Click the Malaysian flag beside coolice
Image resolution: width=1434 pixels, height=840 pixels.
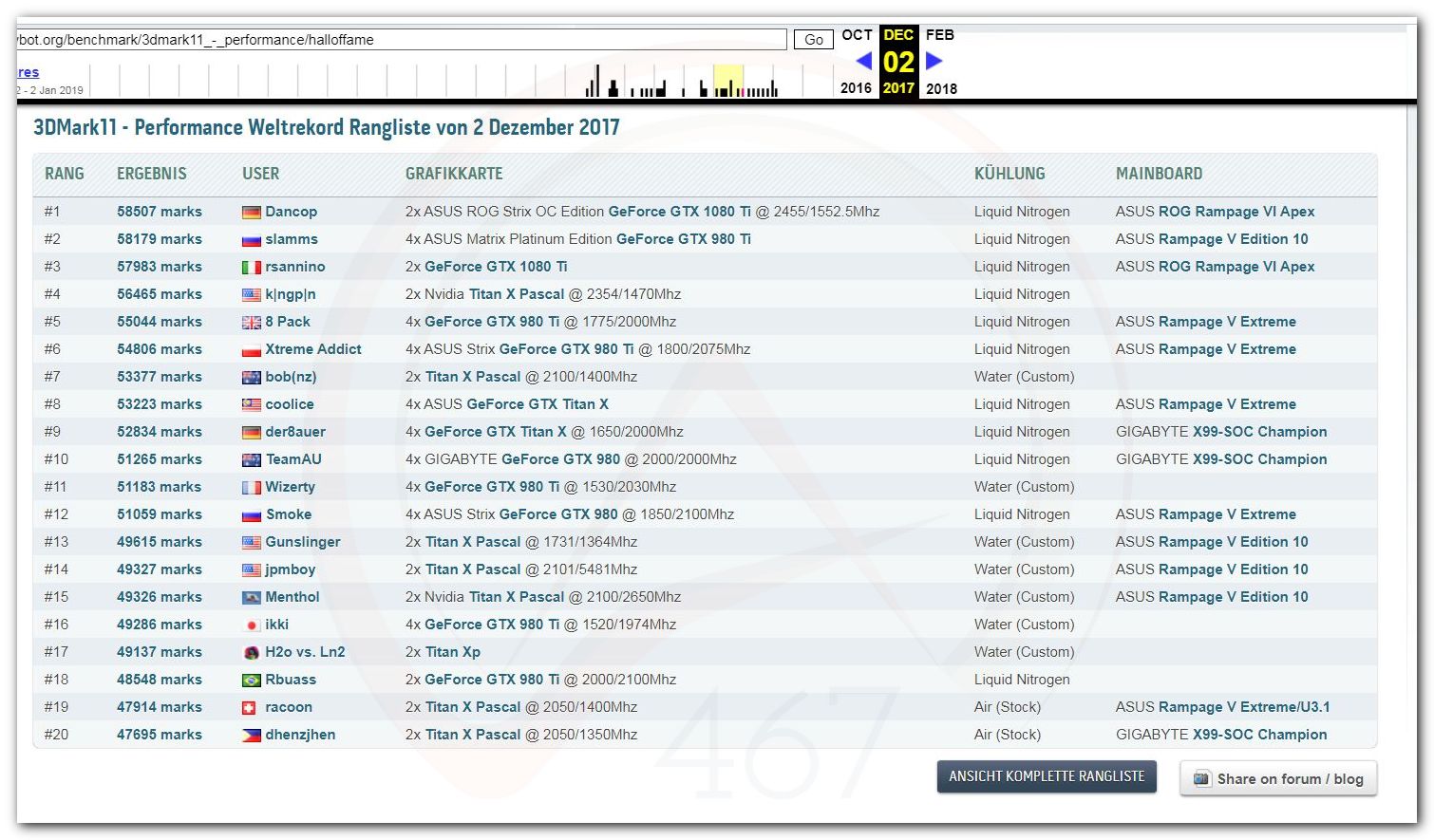tap(251, 405)
